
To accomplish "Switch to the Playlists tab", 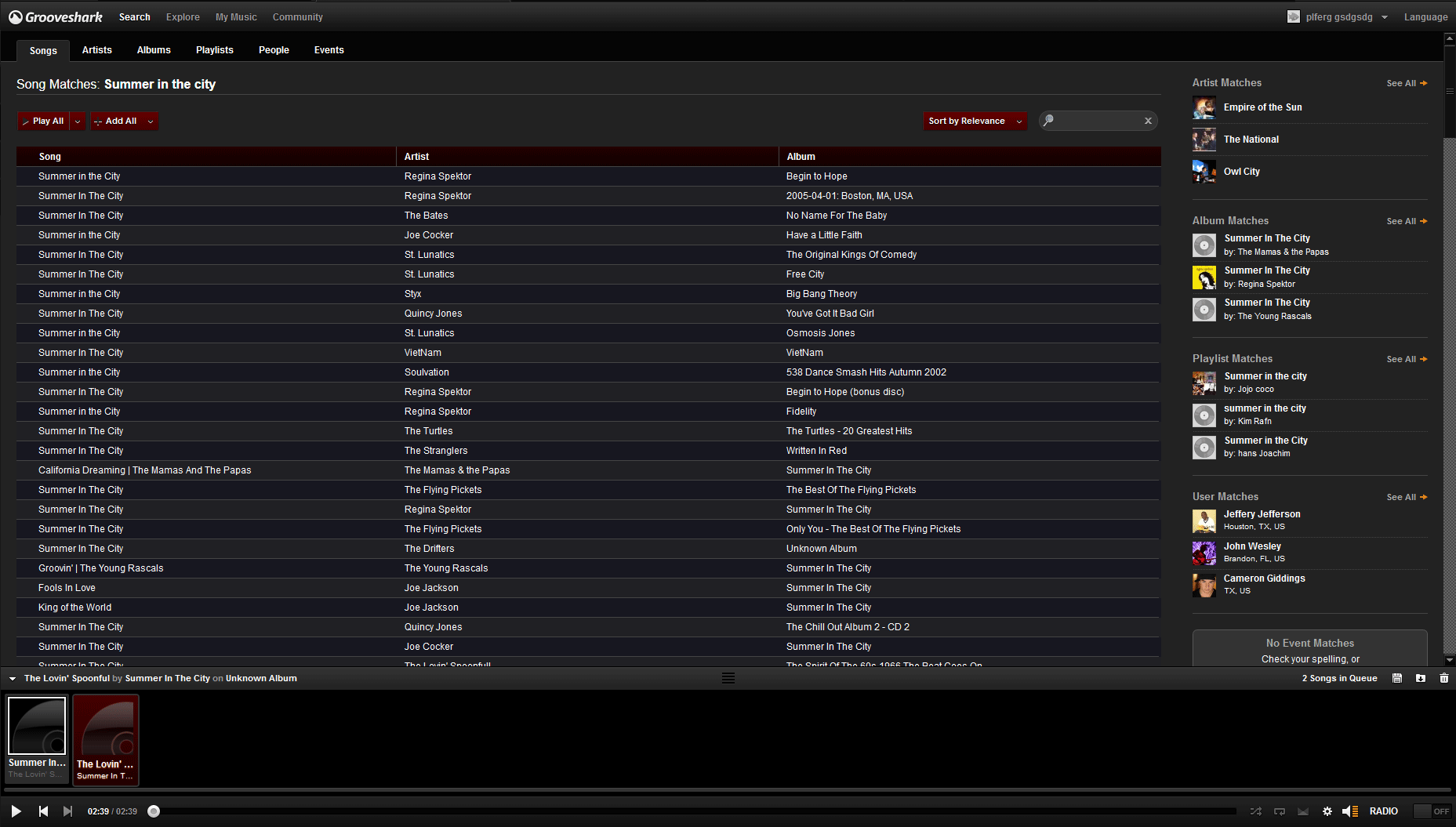I will [215, 50].
